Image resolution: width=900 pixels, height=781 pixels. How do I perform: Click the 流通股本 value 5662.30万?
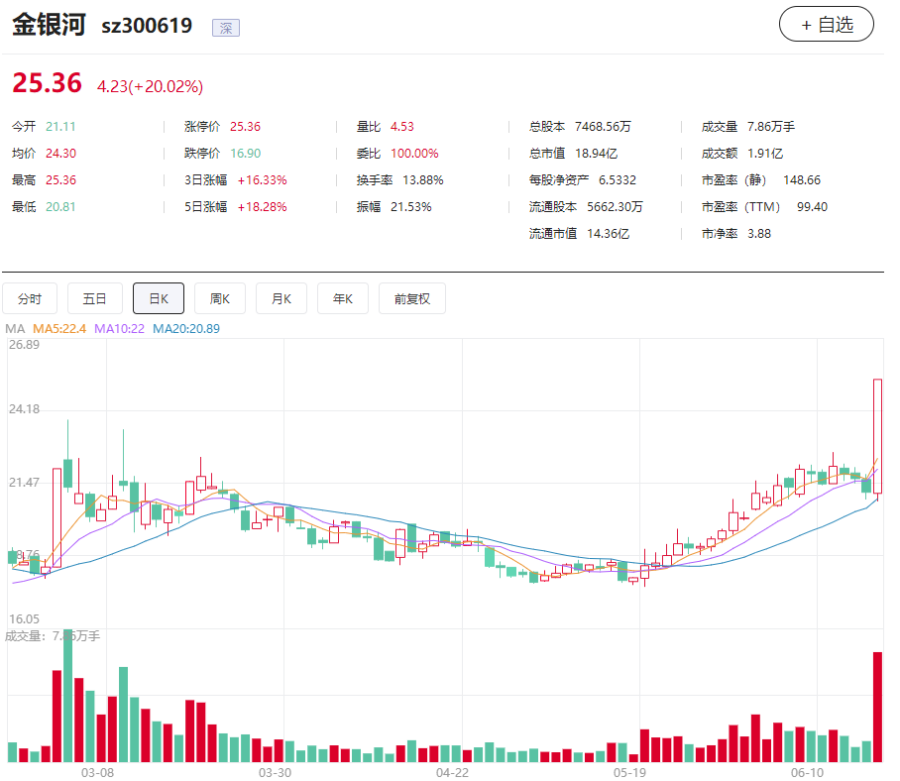pyautogui.click(x=615, y=207)
